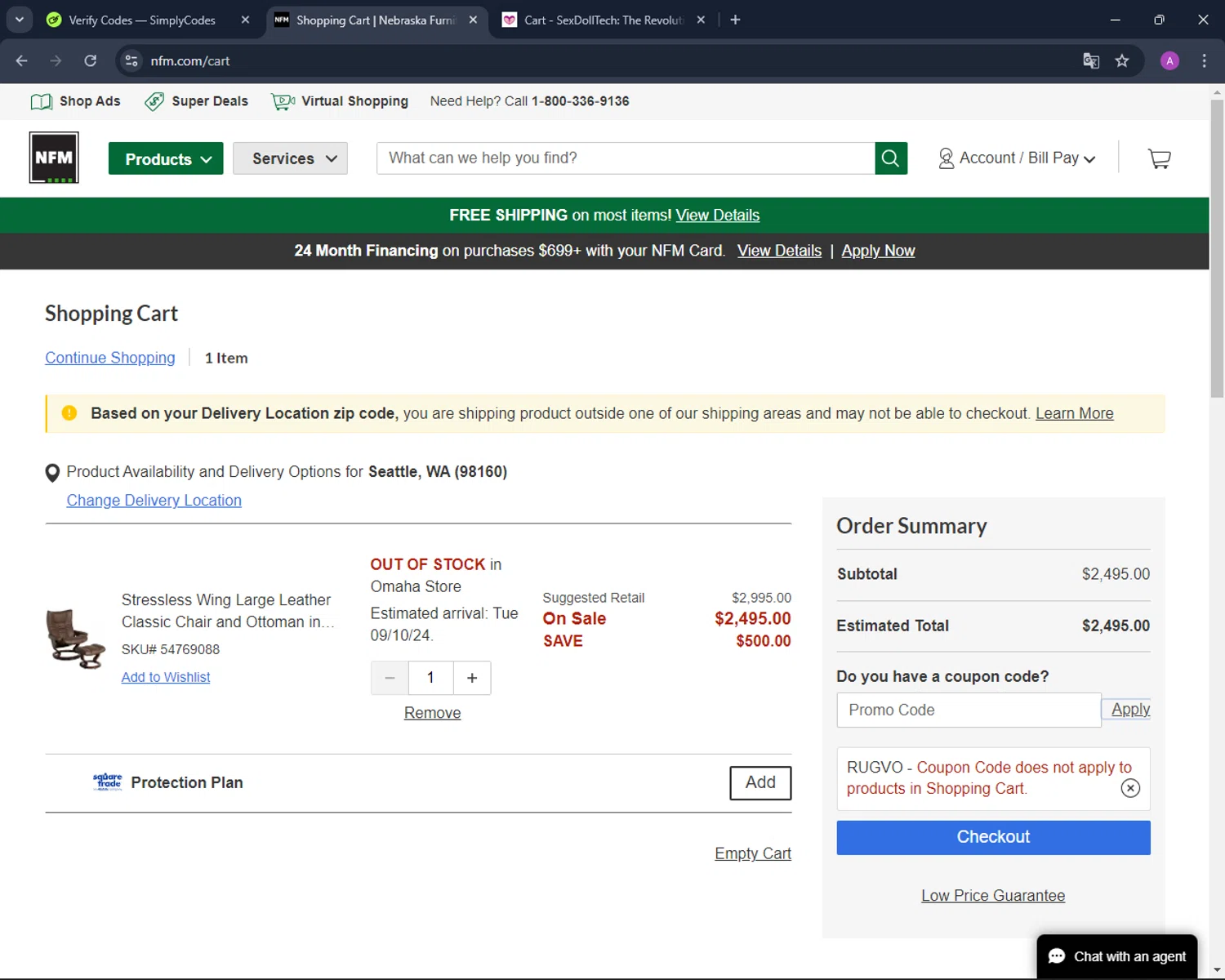Image resolution: width=1225 pixels, height=980 pixels.
Task: Click the SquareTrade logo icon
Action: click(x=108, y=782)
